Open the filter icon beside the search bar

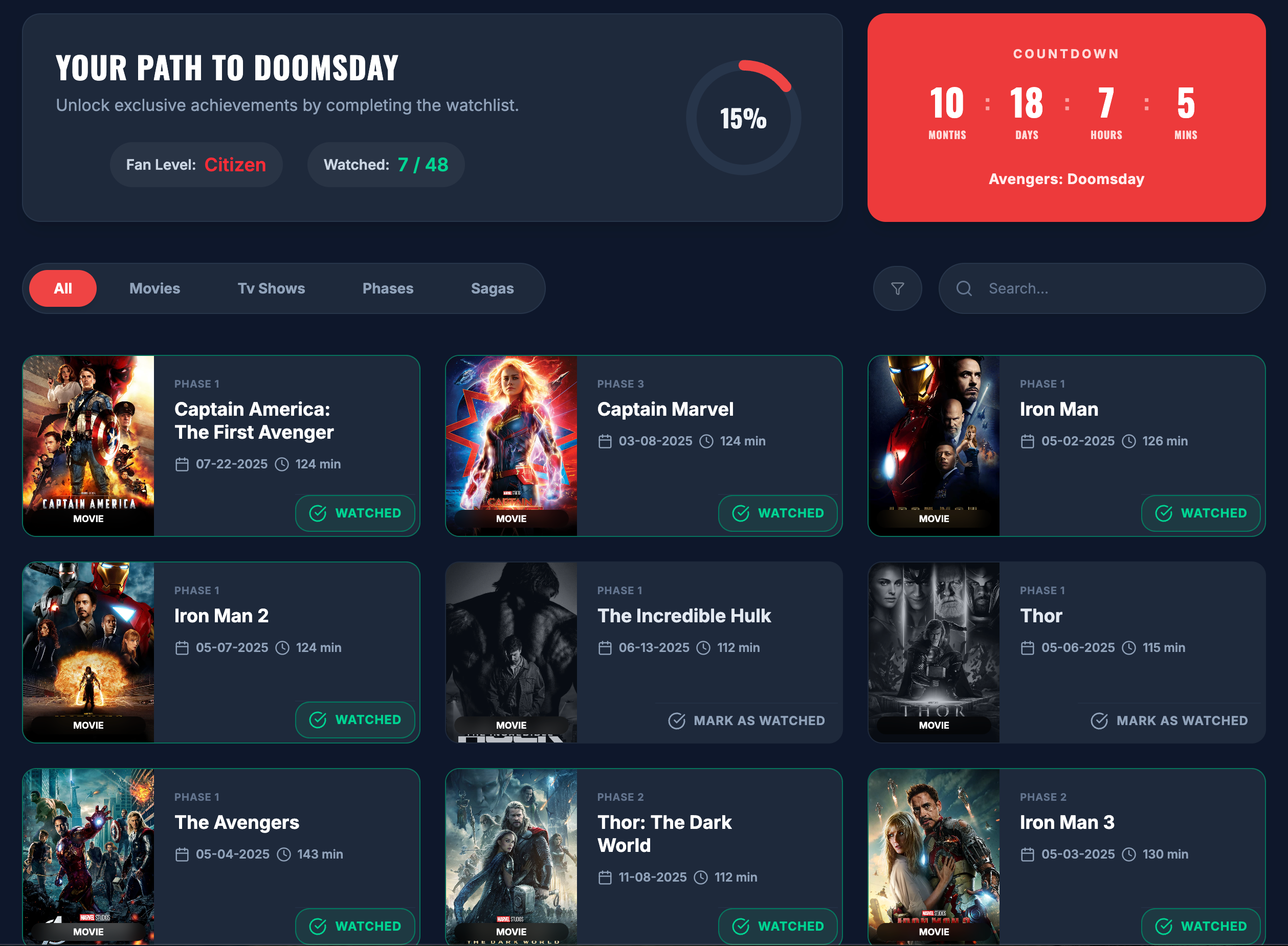(x=897, y=288)
